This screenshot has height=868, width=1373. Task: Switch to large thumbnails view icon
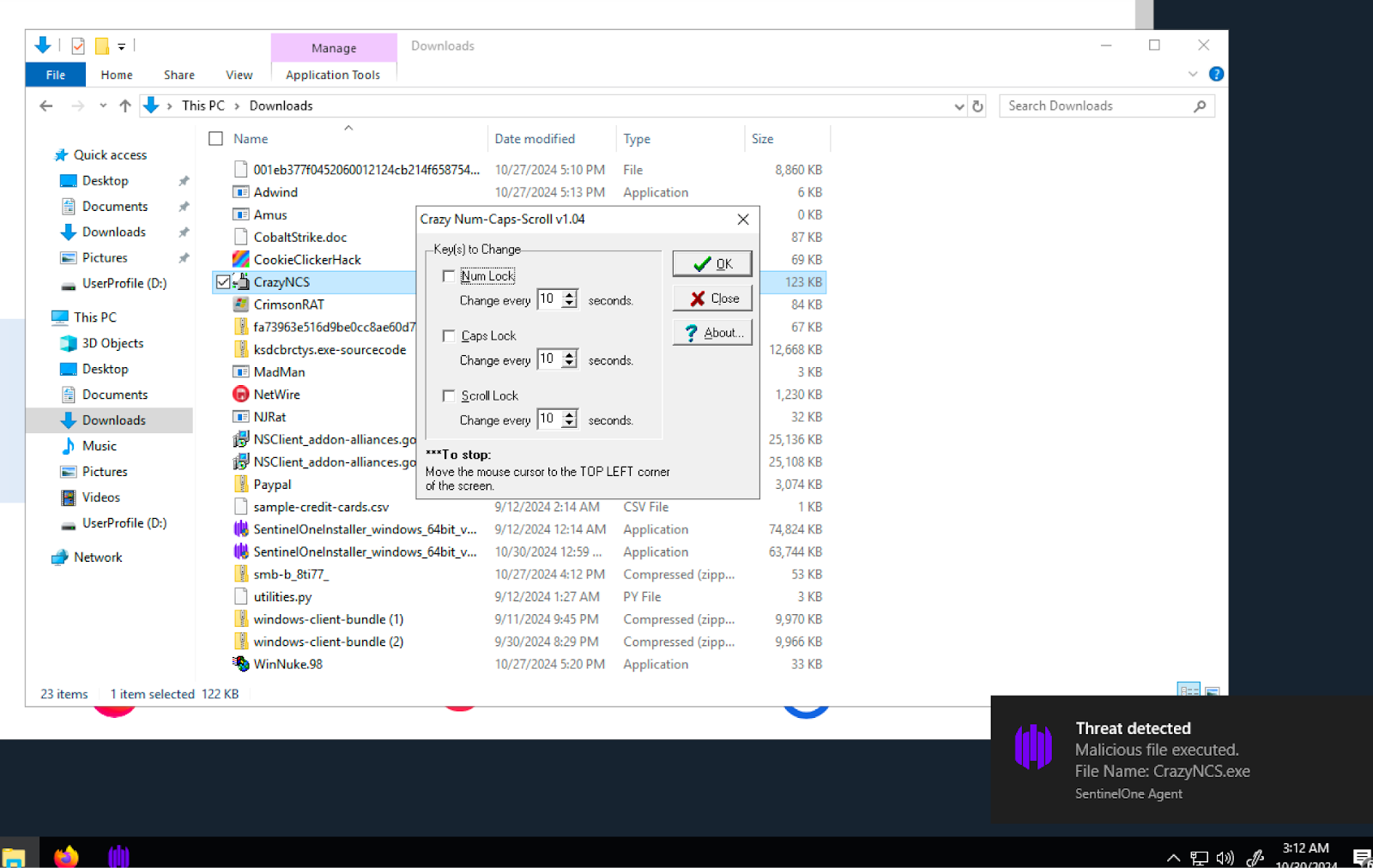1213,691
